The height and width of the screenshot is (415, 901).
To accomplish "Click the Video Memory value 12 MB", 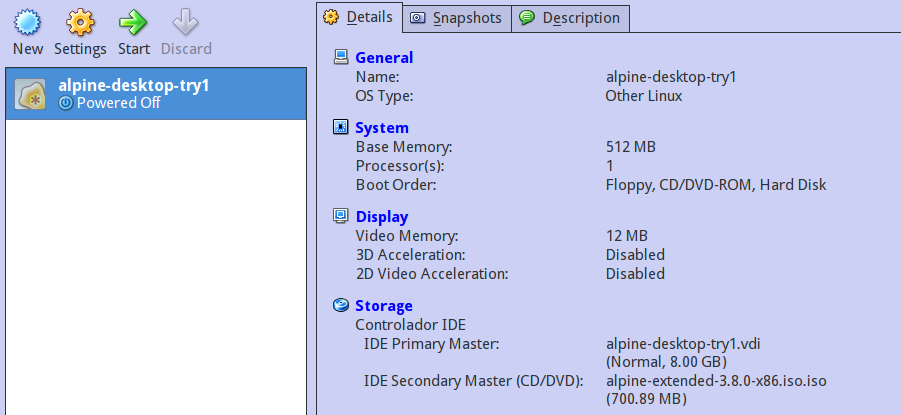I will [x=627, y=236].
